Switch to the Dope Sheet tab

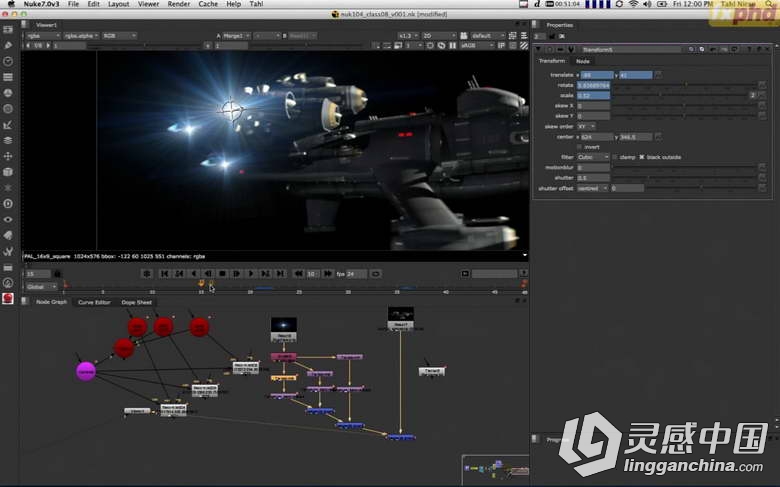coord(136,302)
